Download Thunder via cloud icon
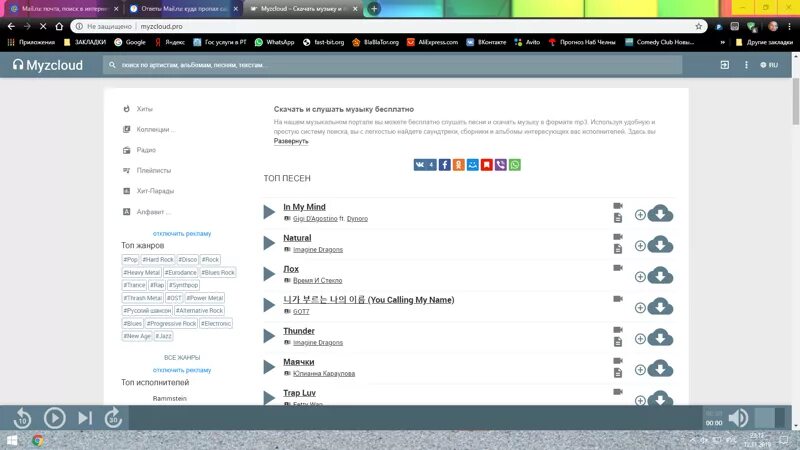800x450 pixels. pyautogui.click(x=660, y=338)
